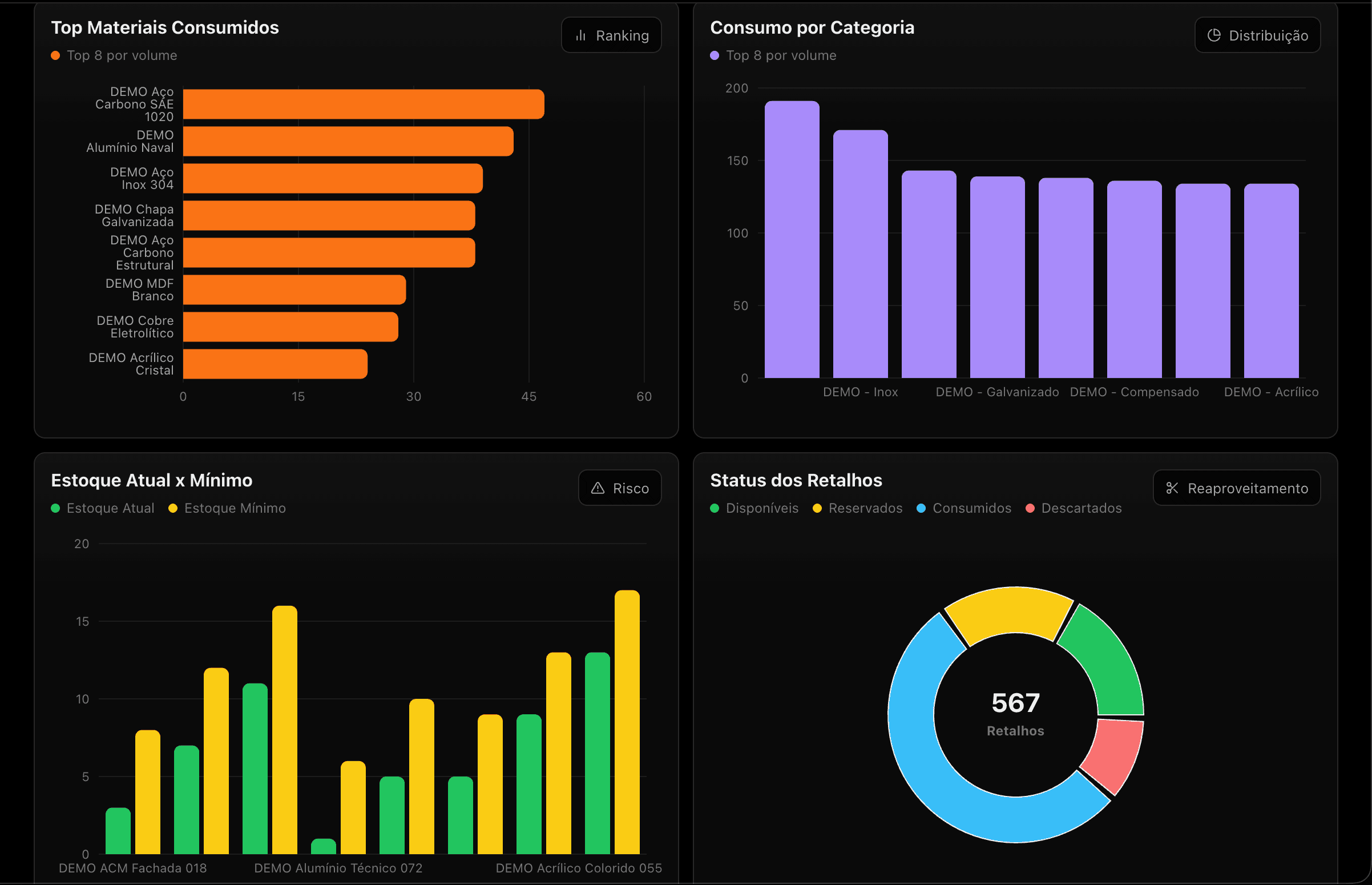This screenshot has width=1372, height=885.
Task: Open the Risco badge on stock chart
Action: [x=620, y=488]
